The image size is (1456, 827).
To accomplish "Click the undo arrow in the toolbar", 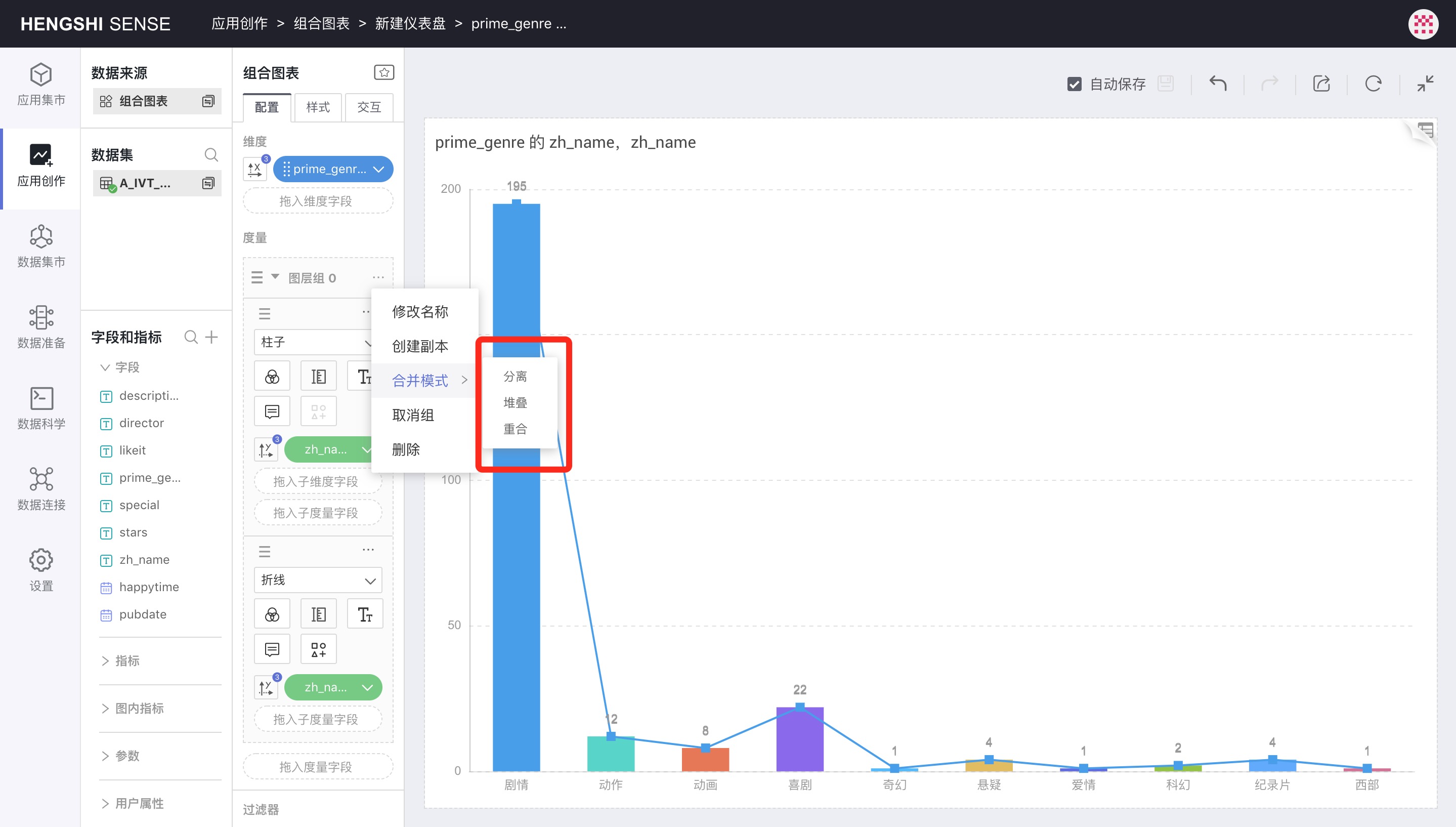I will click(1218, 84).
